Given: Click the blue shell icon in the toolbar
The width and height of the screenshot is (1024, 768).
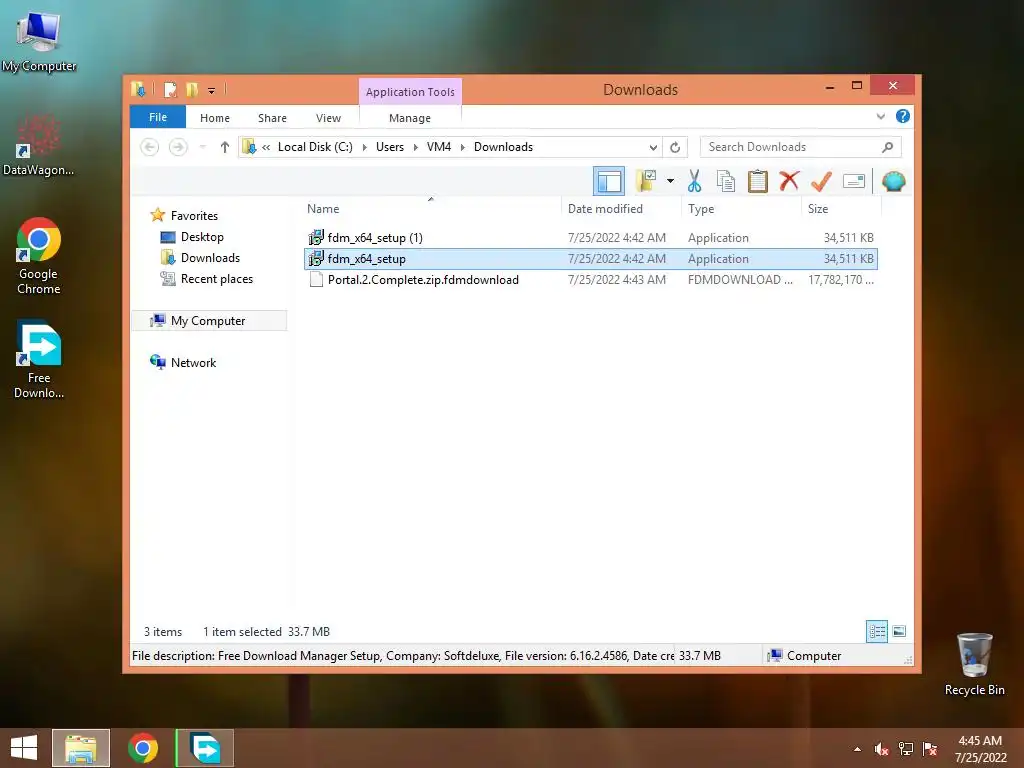Looking at the screenshot, I should (893, 181).
